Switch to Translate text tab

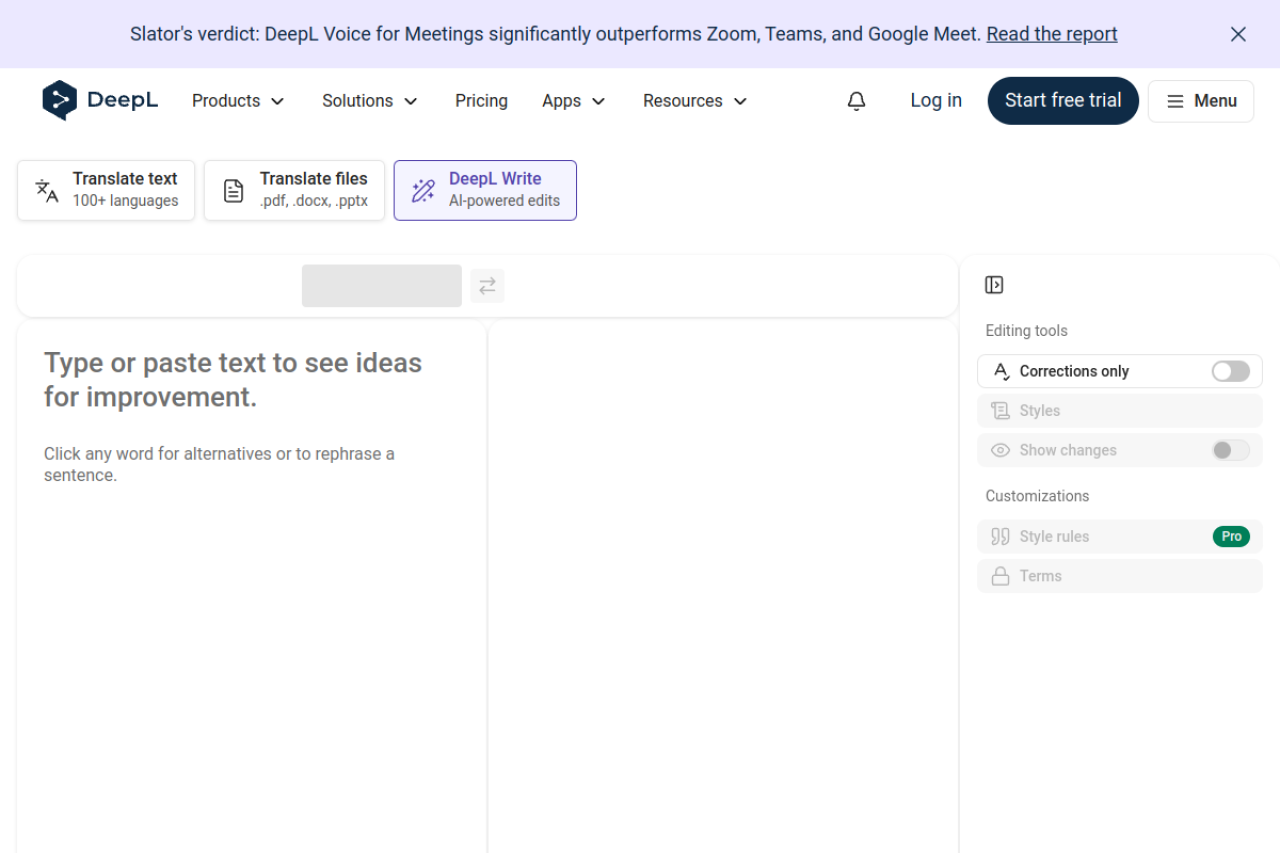(x=106, y=190)
